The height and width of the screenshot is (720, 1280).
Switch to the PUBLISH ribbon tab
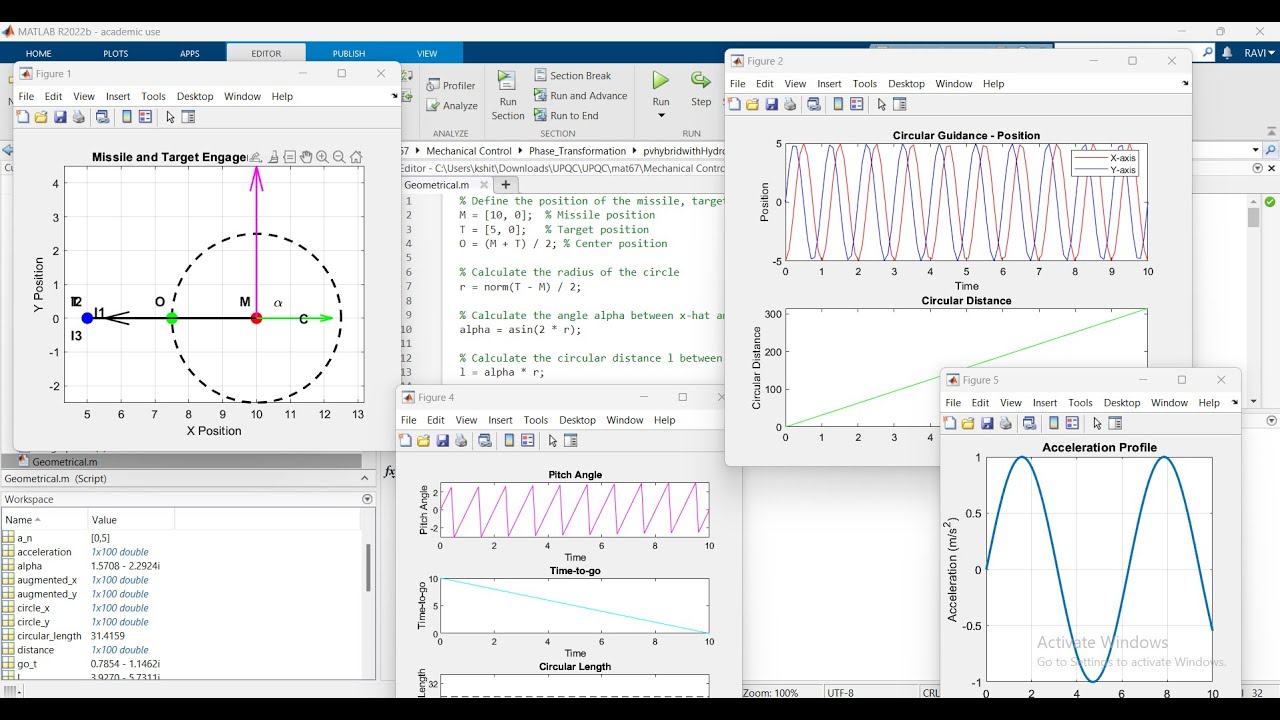coord(349,53)
